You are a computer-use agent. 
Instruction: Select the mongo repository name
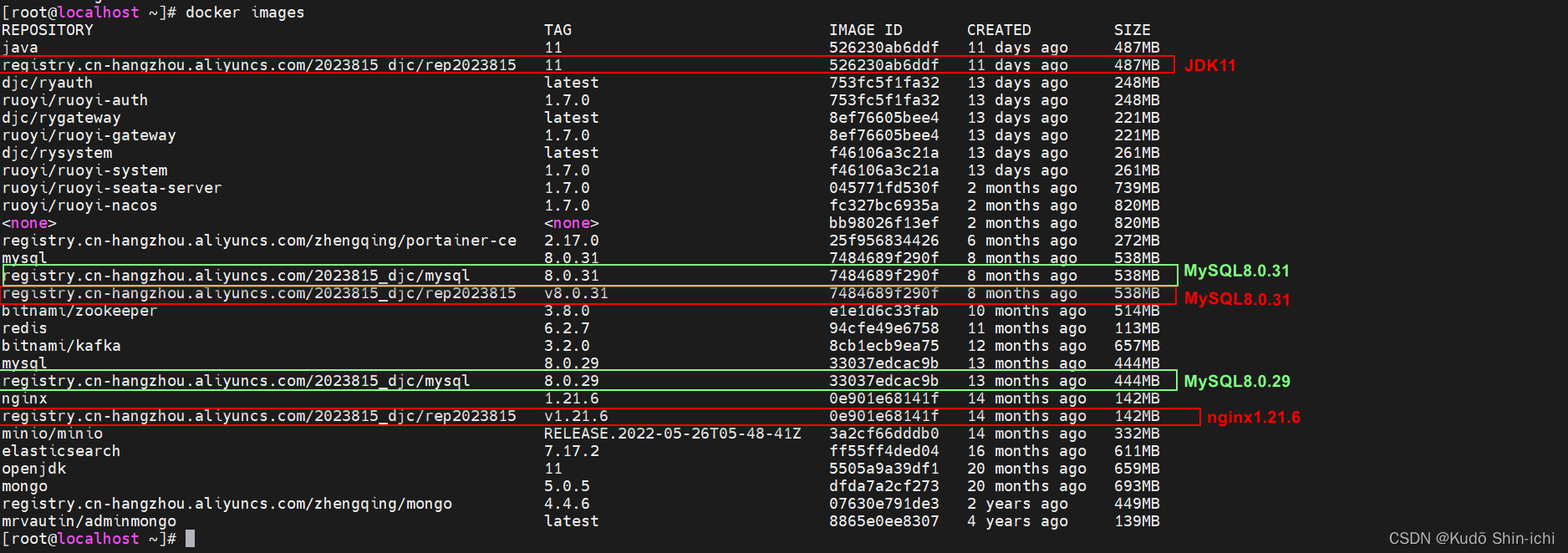tap(24, 486)
